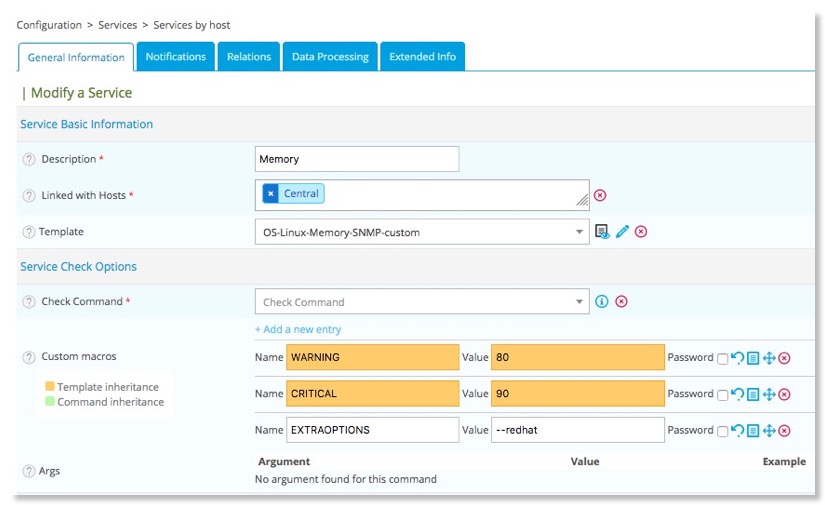Expand the Check Command dropdown
The height and width of the screenshot is (505, 825).
(580, 302)
